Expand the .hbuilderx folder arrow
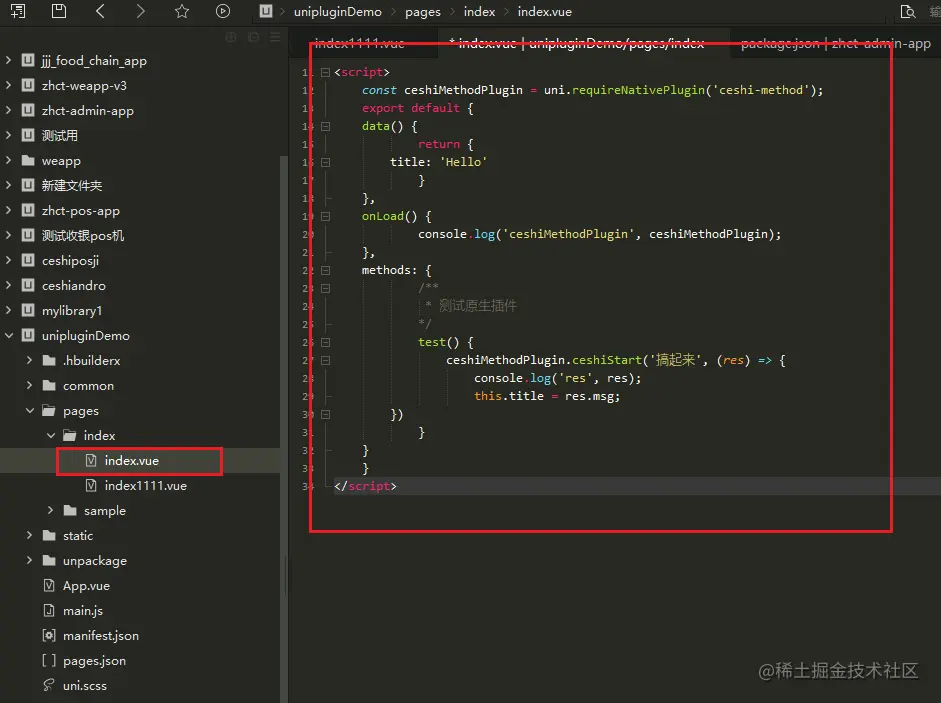The height and width of the screenshot is (703, 941). click(29, 360)
